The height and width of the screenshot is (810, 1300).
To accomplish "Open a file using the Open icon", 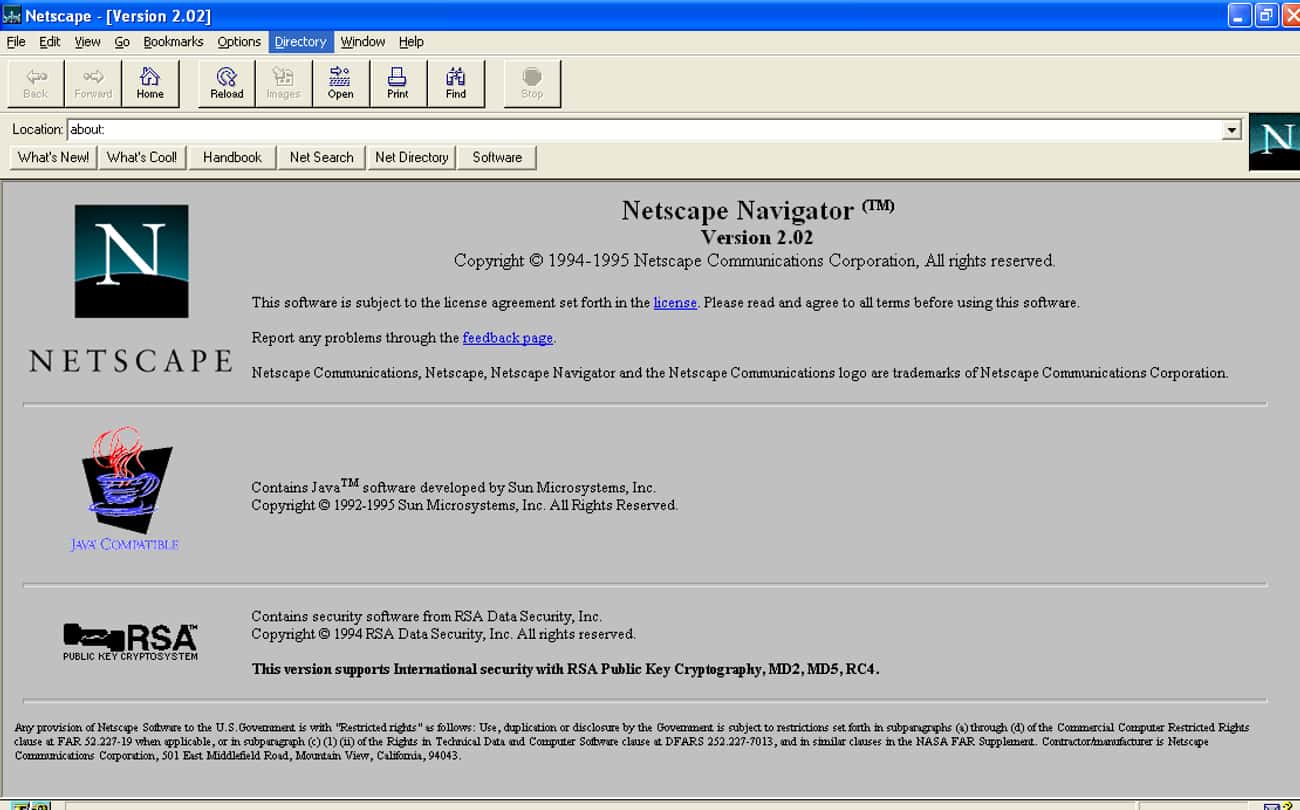I will coord(340,82).
